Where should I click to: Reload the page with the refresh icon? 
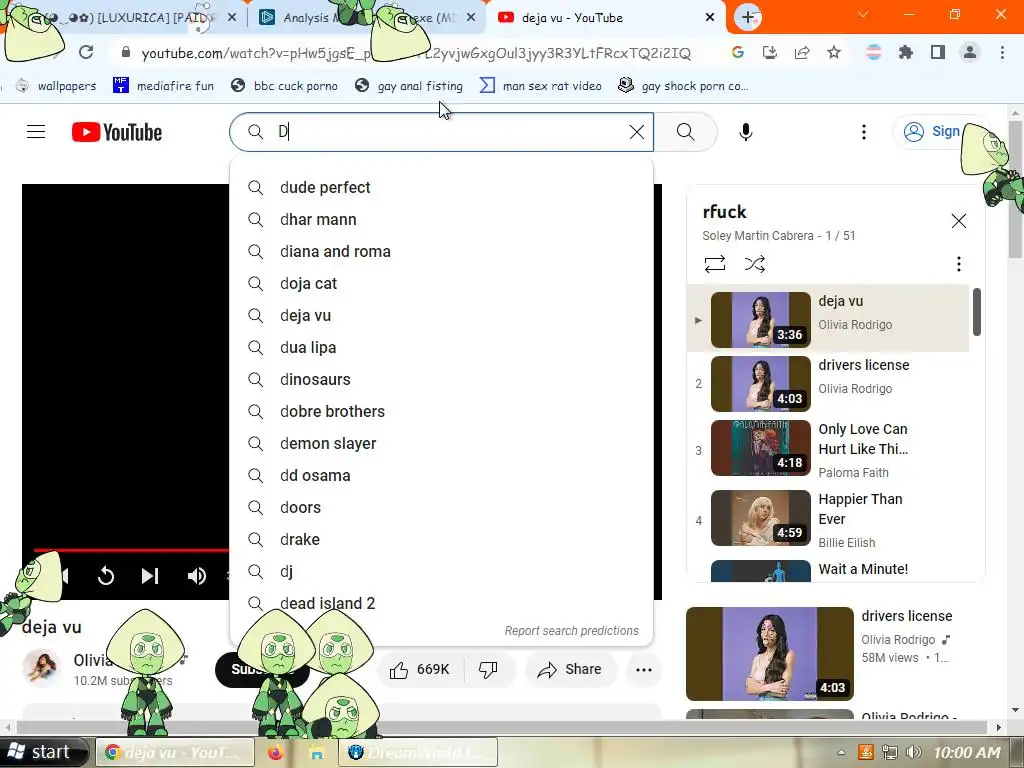pos(86,52)
